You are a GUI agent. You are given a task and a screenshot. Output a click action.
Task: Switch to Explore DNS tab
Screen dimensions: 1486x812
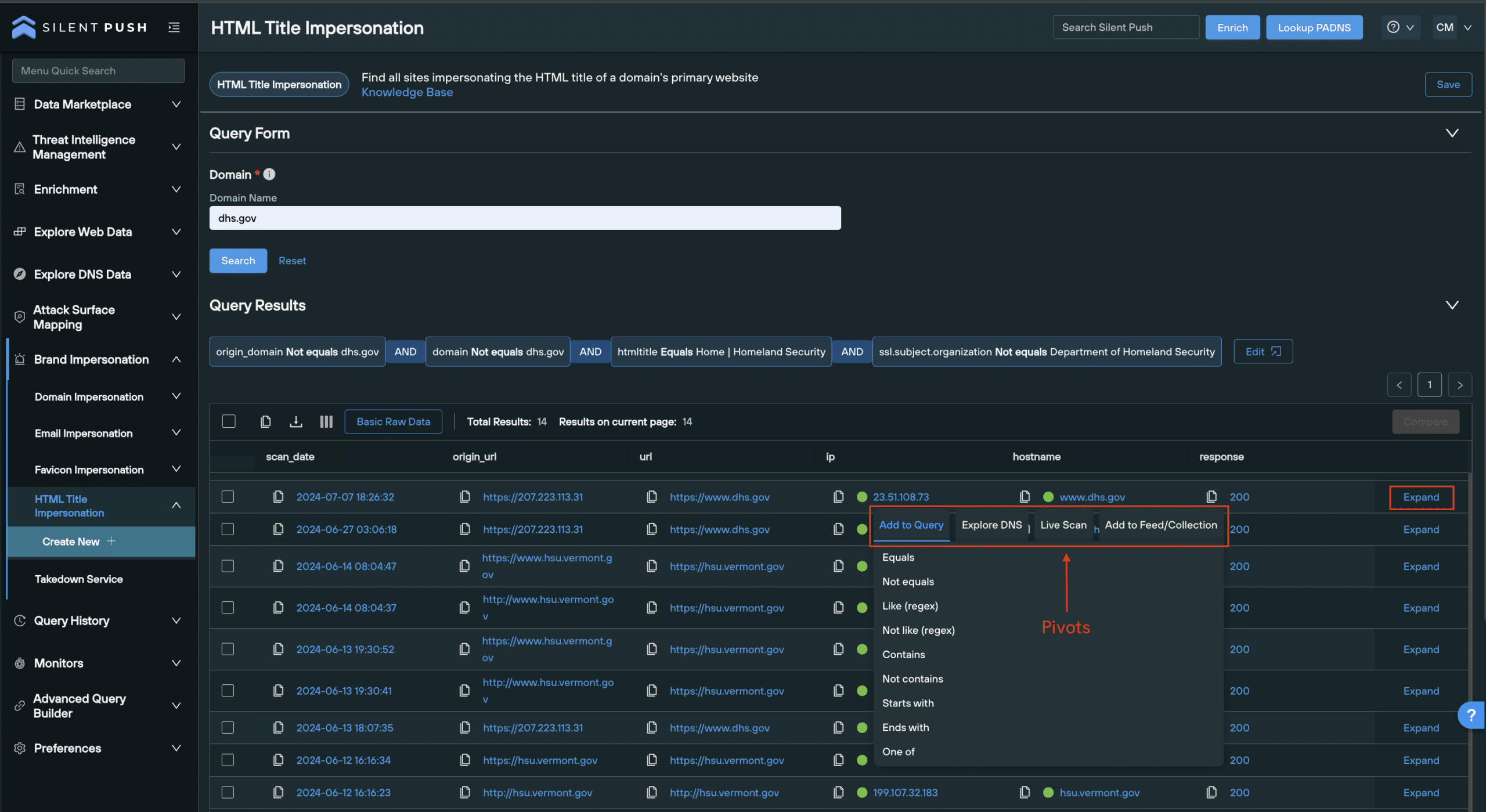click(991, 525)
